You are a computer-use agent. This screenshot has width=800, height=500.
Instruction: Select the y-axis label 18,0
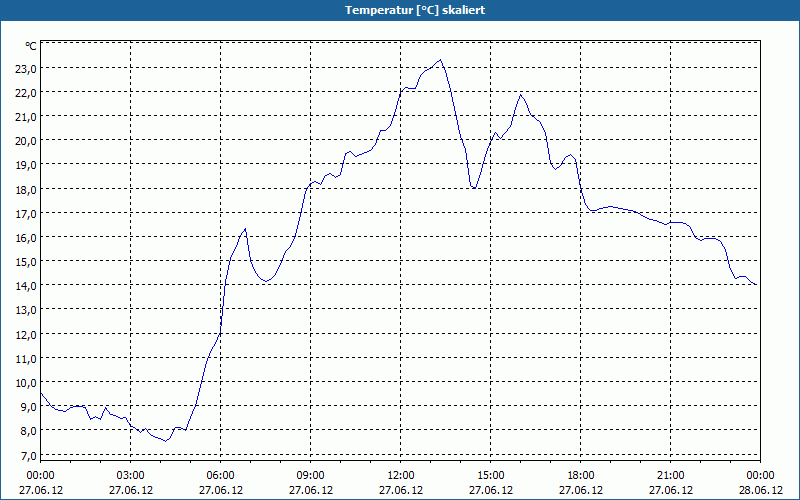(x=26, y=189)
